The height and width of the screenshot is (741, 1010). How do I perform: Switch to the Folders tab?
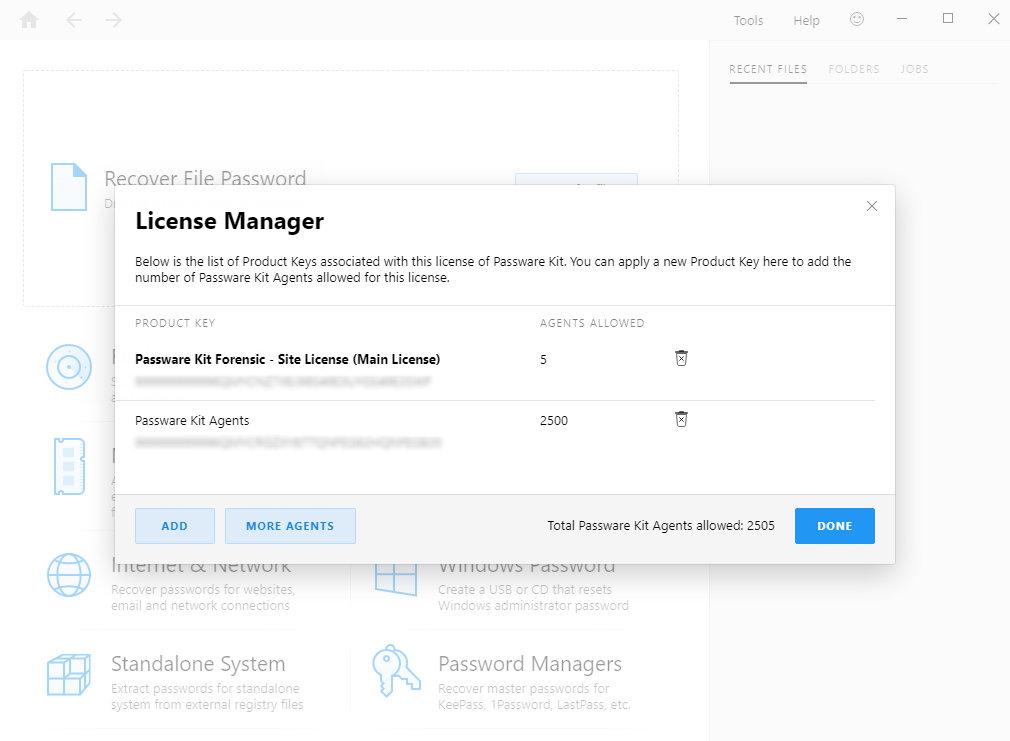point(853,69)
